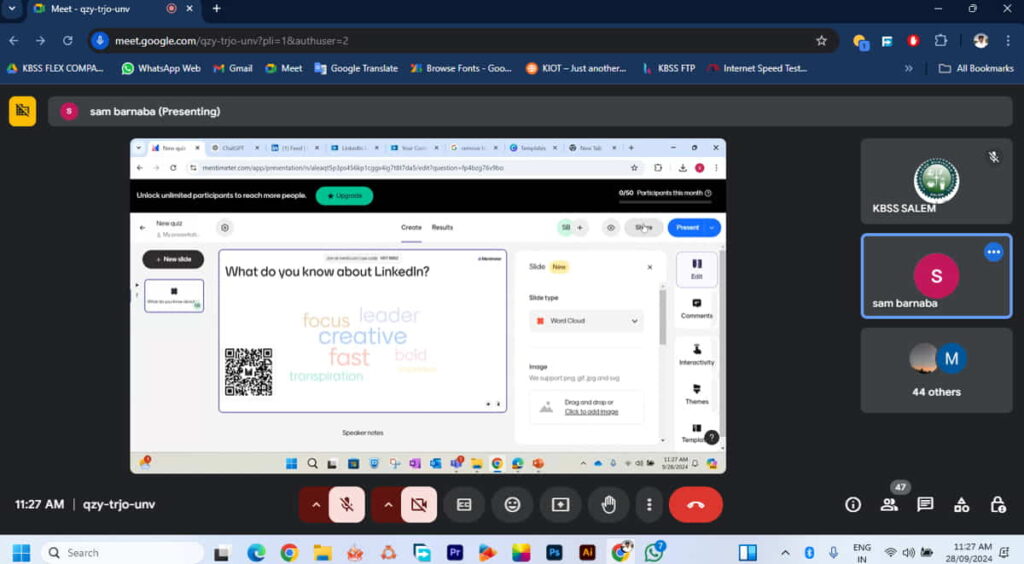Open WhatsApp Web bookmark
This screenshot has width=1024, height=564.
coord(161,68)
